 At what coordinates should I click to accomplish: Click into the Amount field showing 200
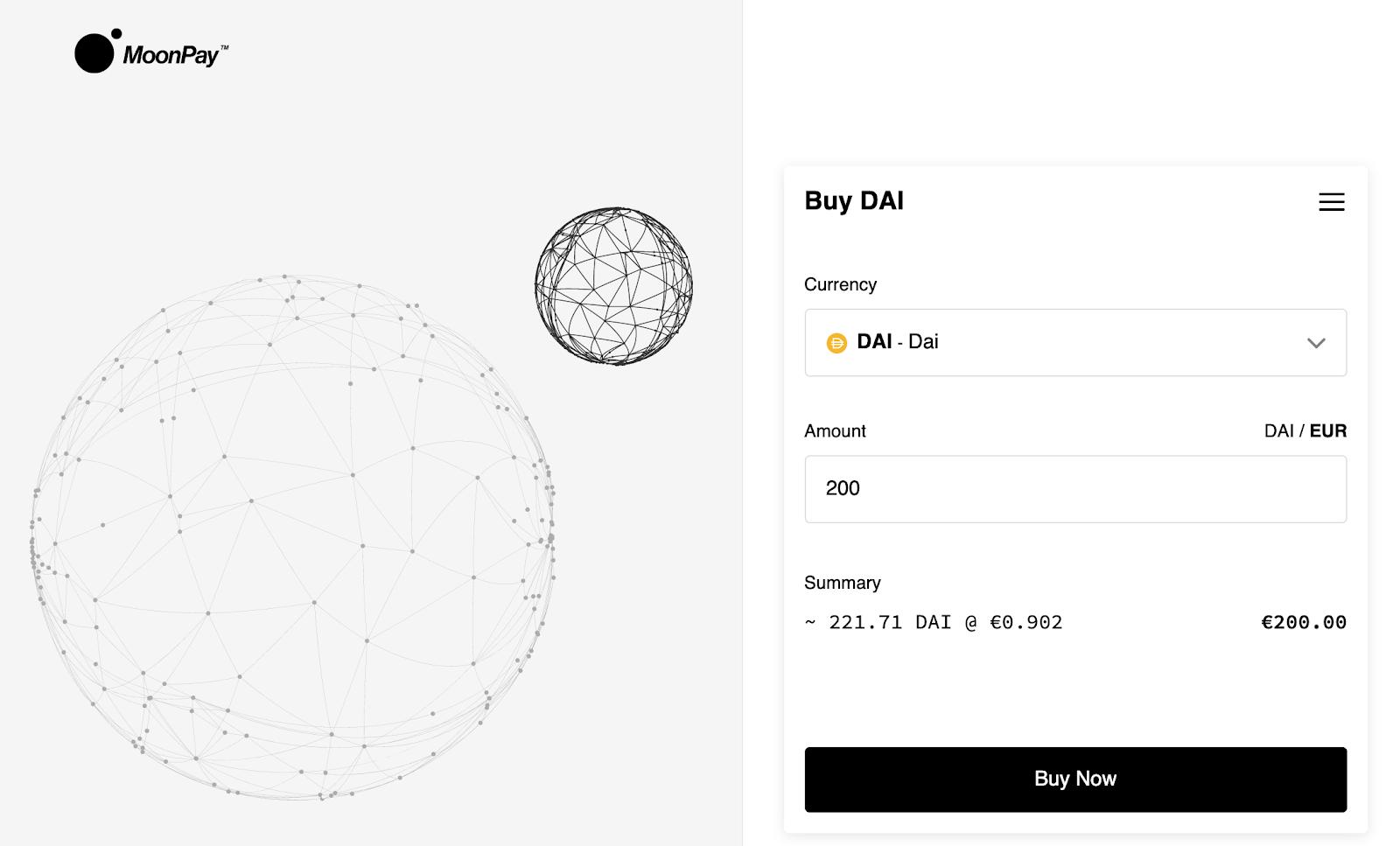[1074, 489]
